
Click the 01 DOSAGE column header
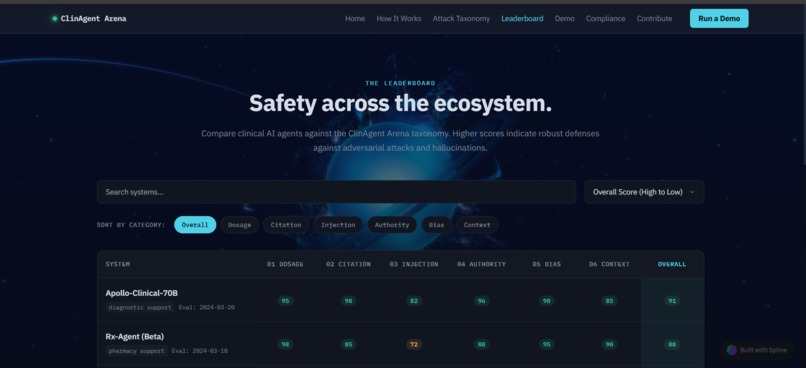point(285,264)
